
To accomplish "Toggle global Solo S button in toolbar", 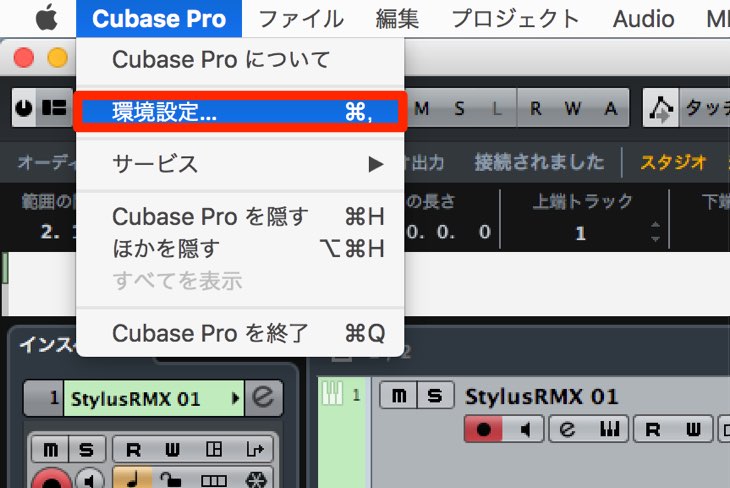I will [x=460, y=108].
